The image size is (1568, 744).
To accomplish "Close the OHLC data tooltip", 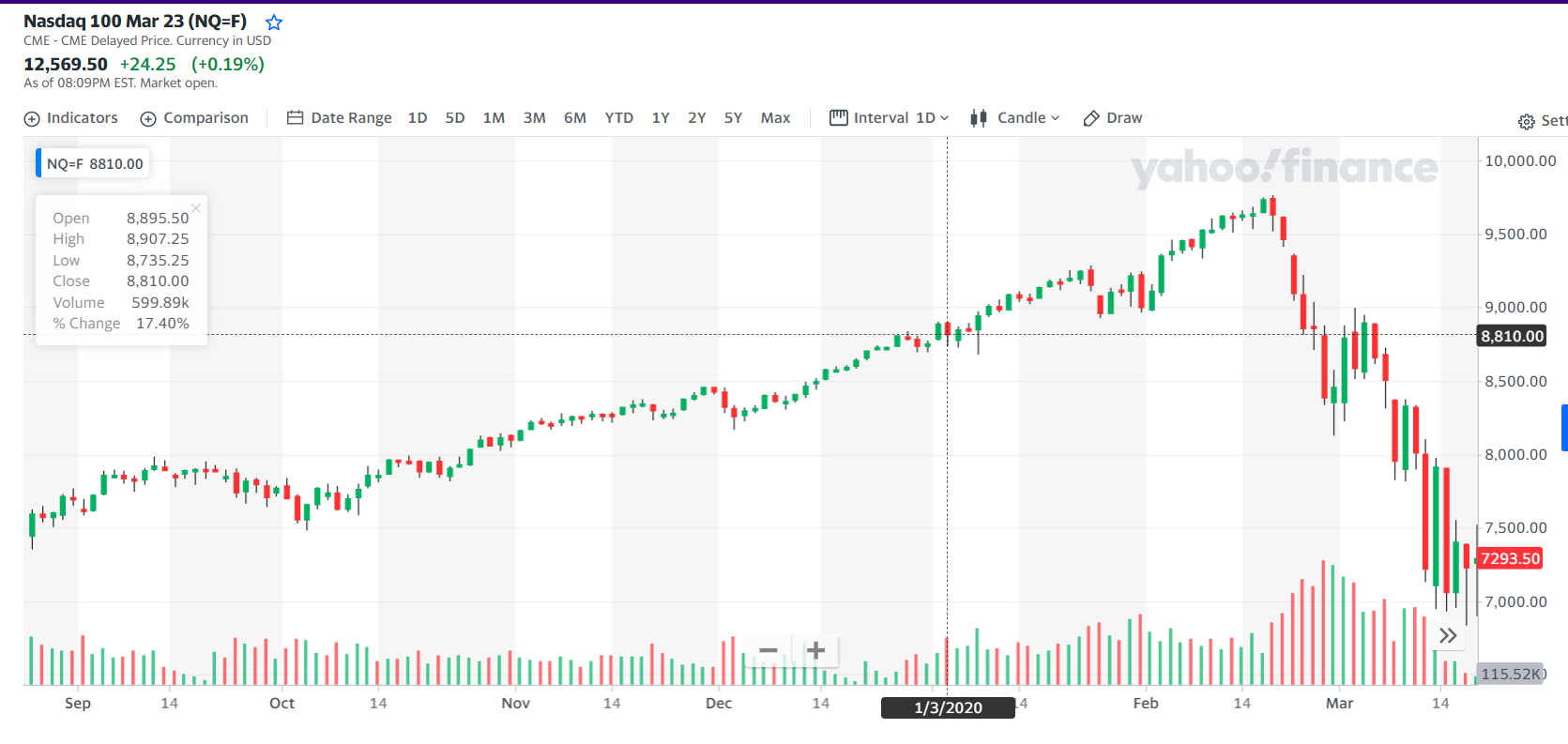I will pos(196,208).
